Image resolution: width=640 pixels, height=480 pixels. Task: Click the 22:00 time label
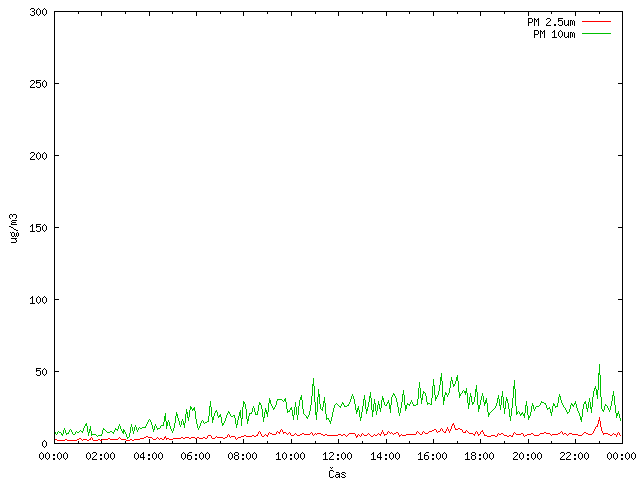click(x=574, y=456)
